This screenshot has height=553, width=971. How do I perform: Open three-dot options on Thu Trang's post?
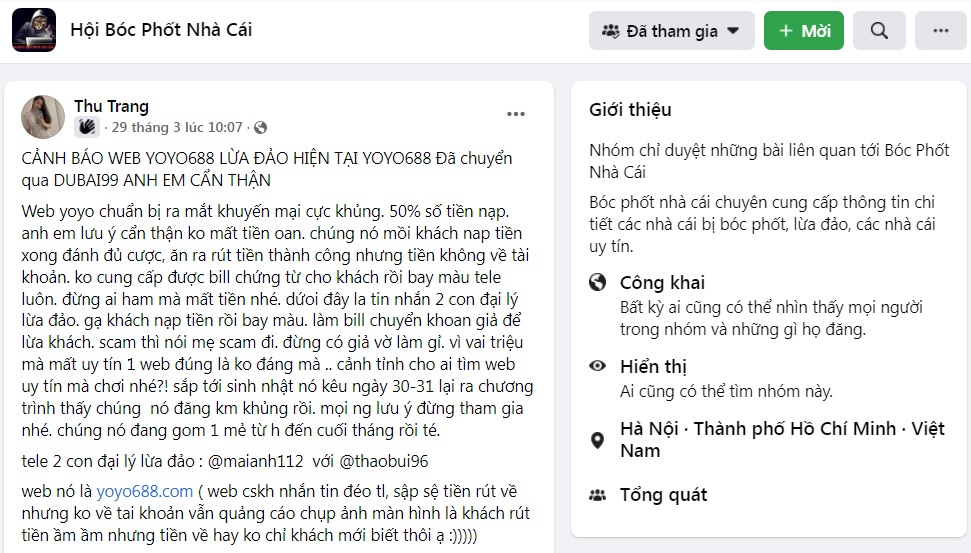pos(516,114)
